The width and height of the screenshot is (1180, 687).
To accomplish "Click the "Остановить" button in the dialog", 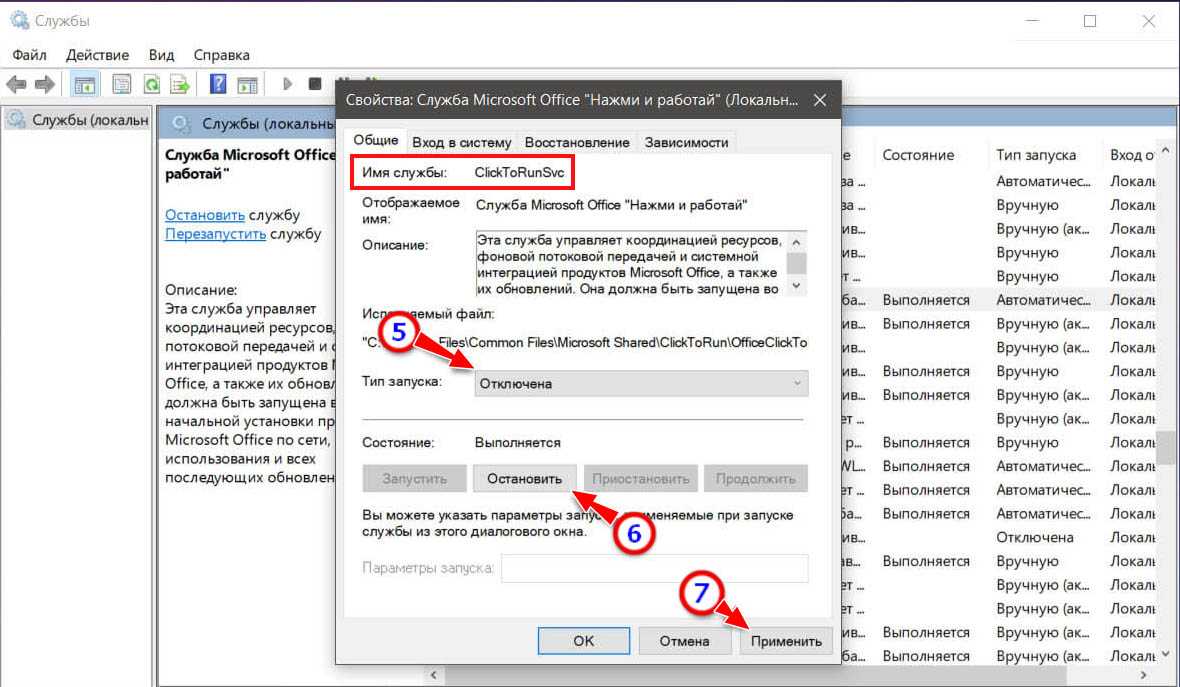I will [524, 479].
